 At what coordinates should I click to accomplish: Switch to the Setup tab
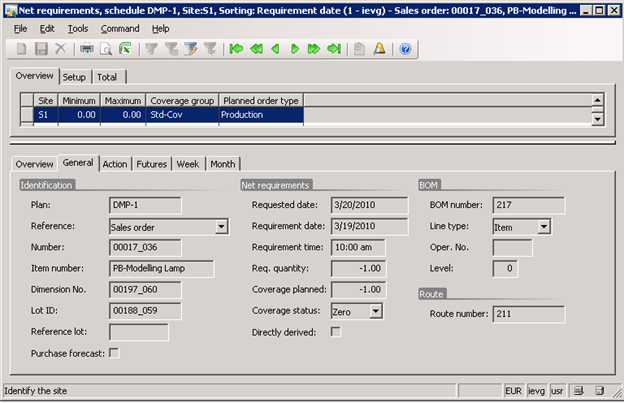pos(74,77)
